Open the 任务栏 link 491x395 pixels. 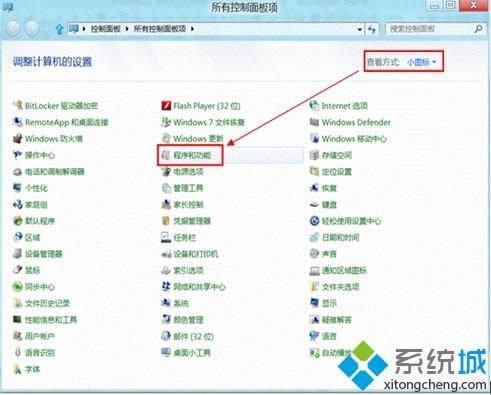point(185,237)
